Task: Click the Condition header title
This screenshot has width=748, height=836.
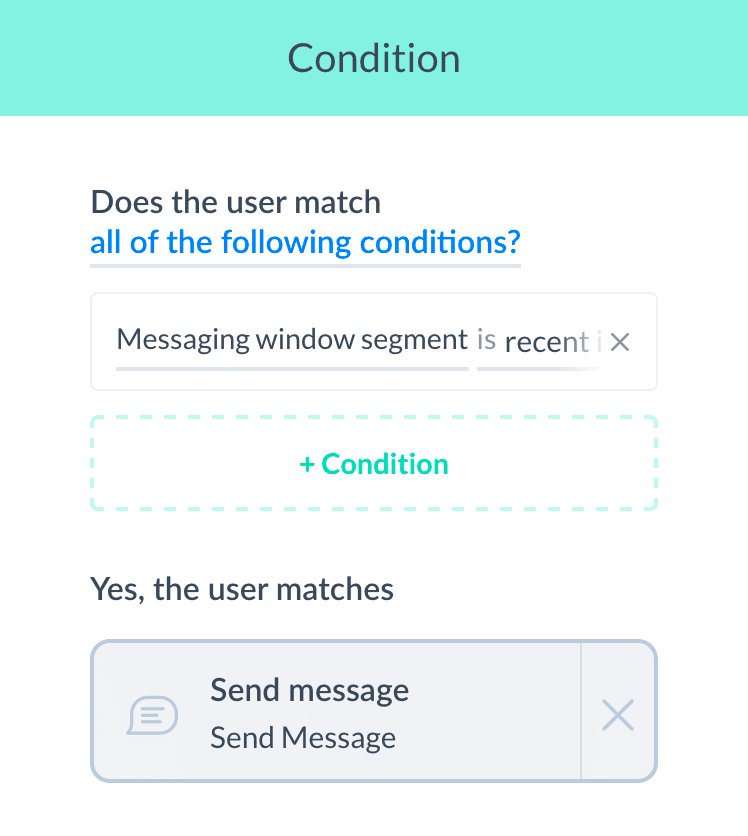Action: [x=374, y=58]
